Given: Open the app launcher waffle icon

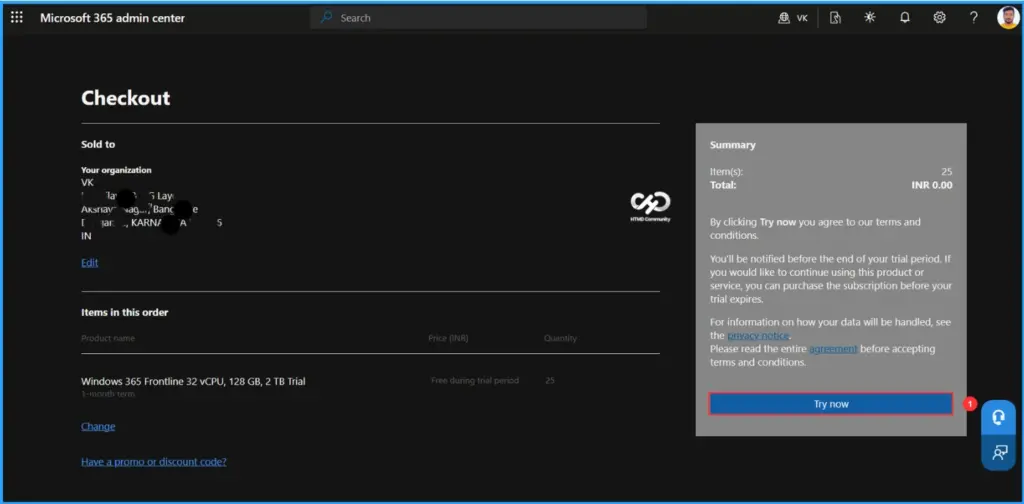Looking at the screenshot, I should click(17, 18).
